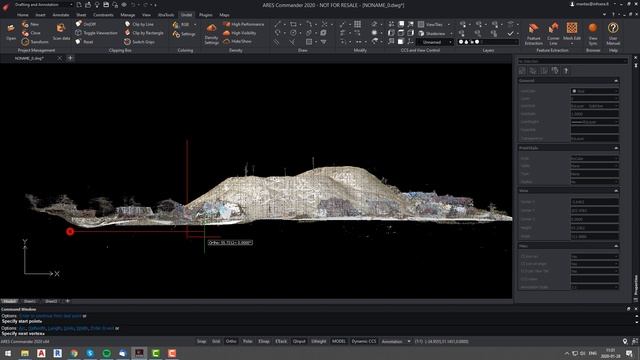Click the Qinput status button

299,341
